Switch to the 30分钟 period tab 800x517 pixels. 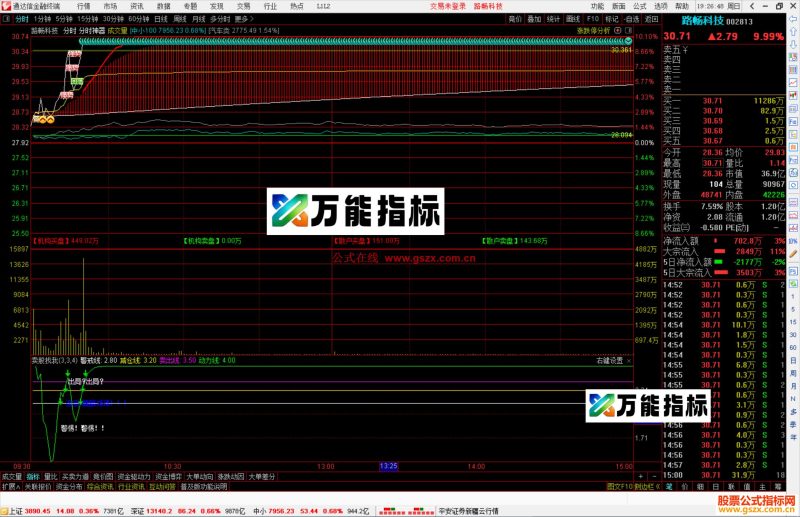point(113,19)
